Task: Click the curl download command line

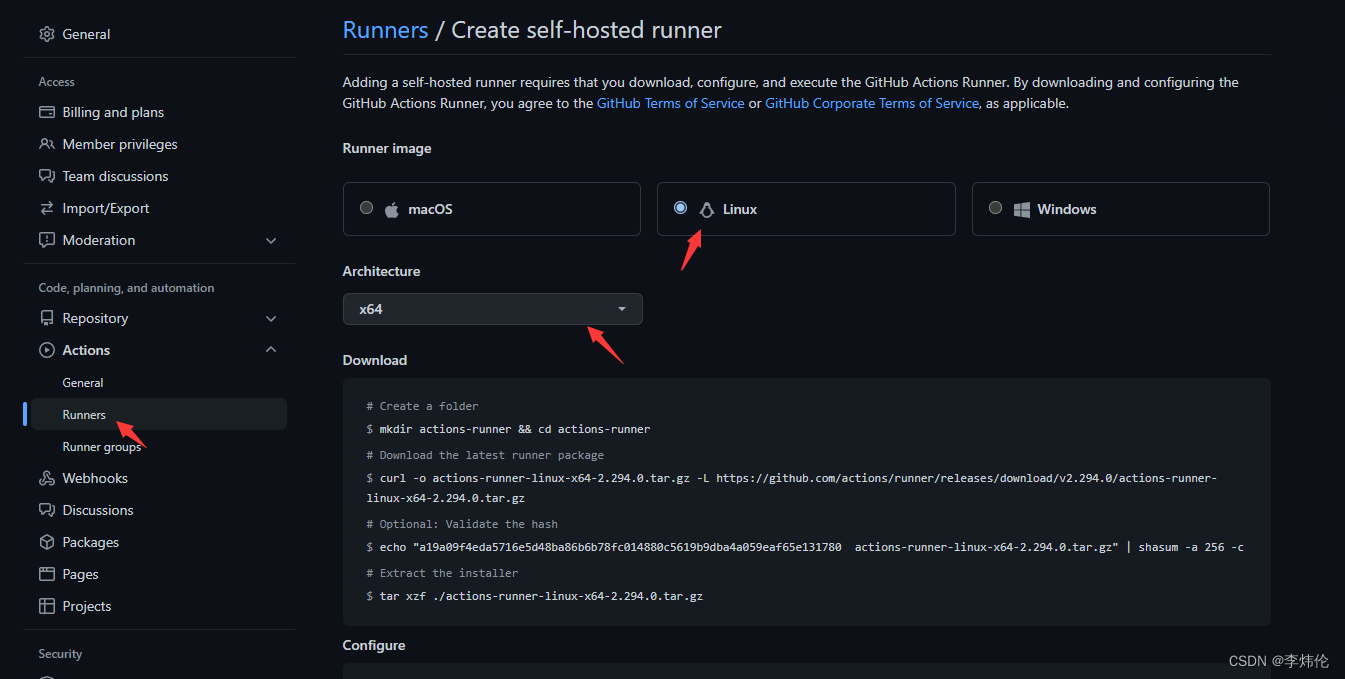Action: click(791, 487)
